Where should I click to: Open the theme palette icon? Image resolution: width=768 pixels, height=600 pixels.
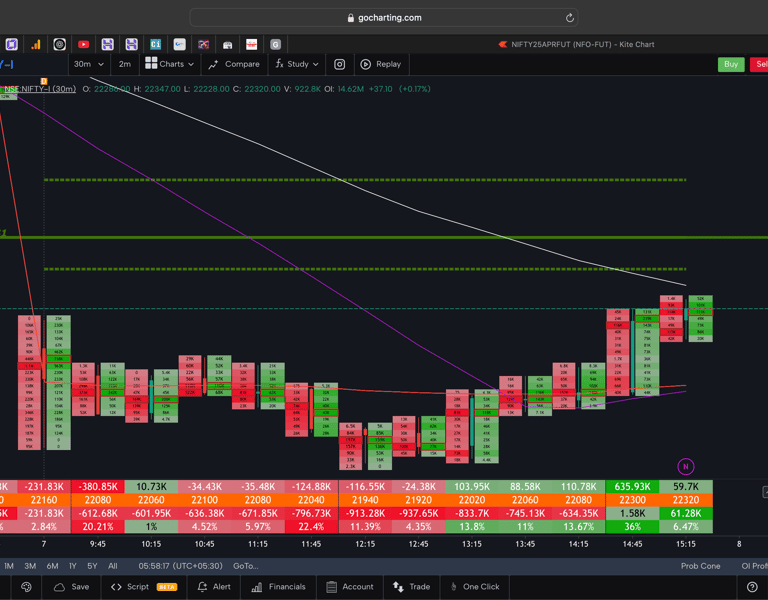click(x=26, y=587)
